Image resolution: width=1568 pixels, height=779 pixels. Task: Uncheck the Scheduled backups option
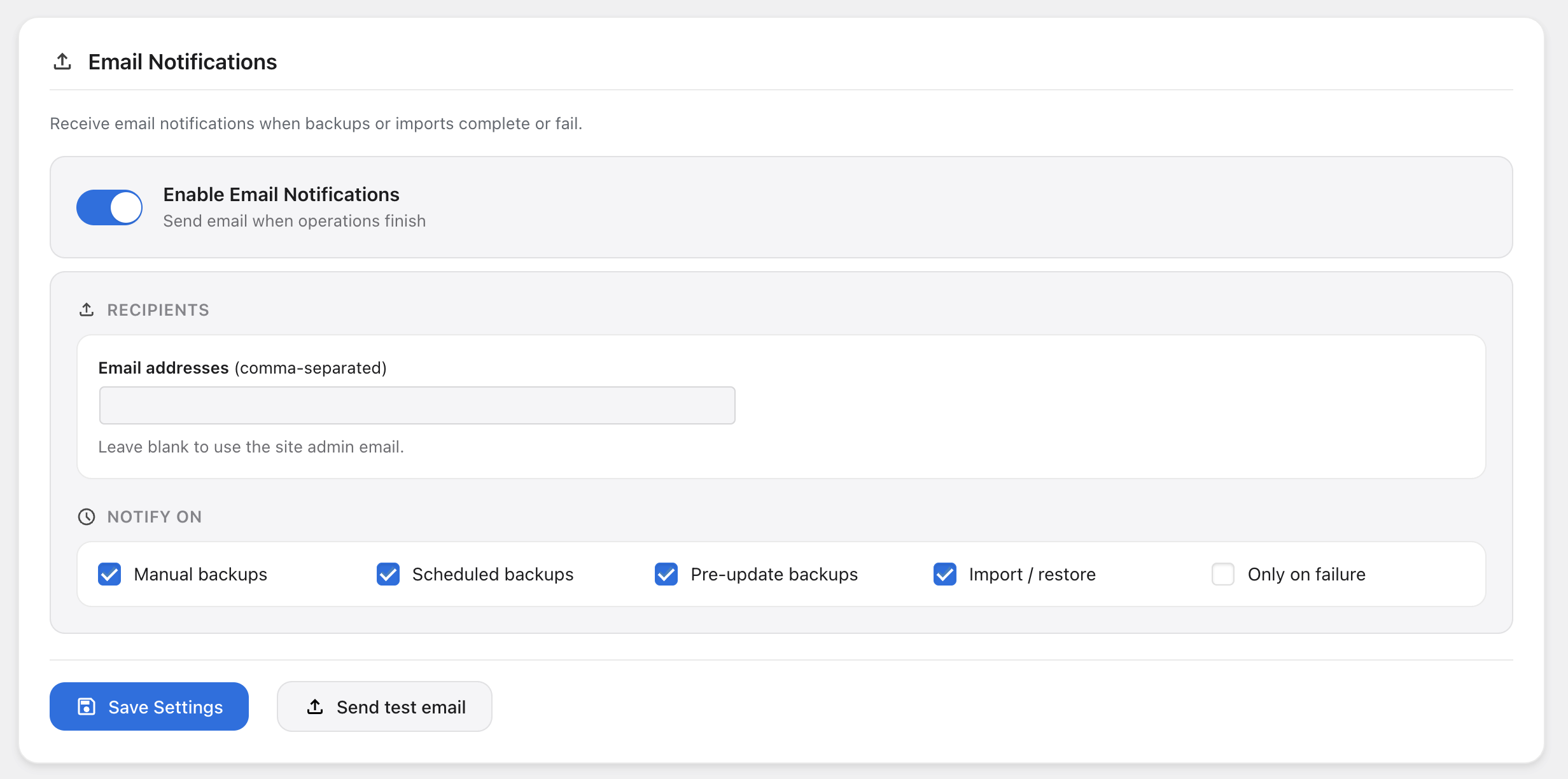tap(388, 574)
